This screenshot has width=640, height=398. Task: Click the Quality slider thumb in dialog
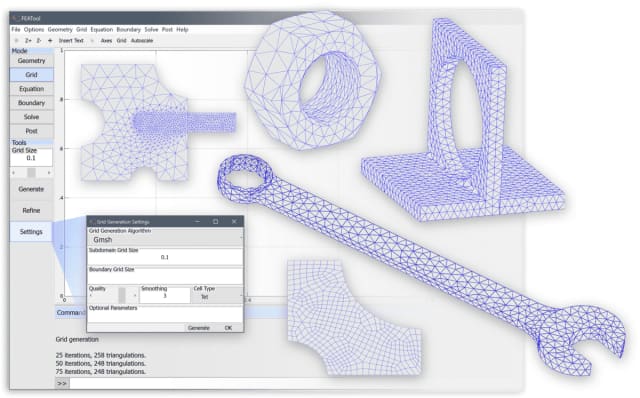(x=122, y=295)
